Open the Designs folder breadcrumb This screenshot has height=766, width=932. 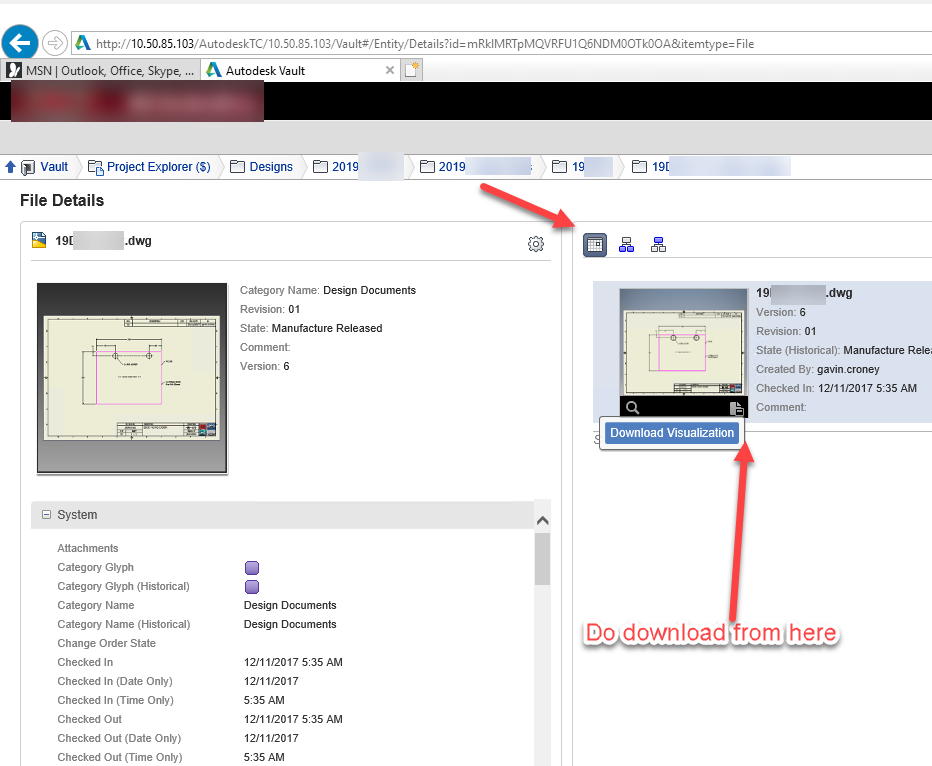[271, 167]
